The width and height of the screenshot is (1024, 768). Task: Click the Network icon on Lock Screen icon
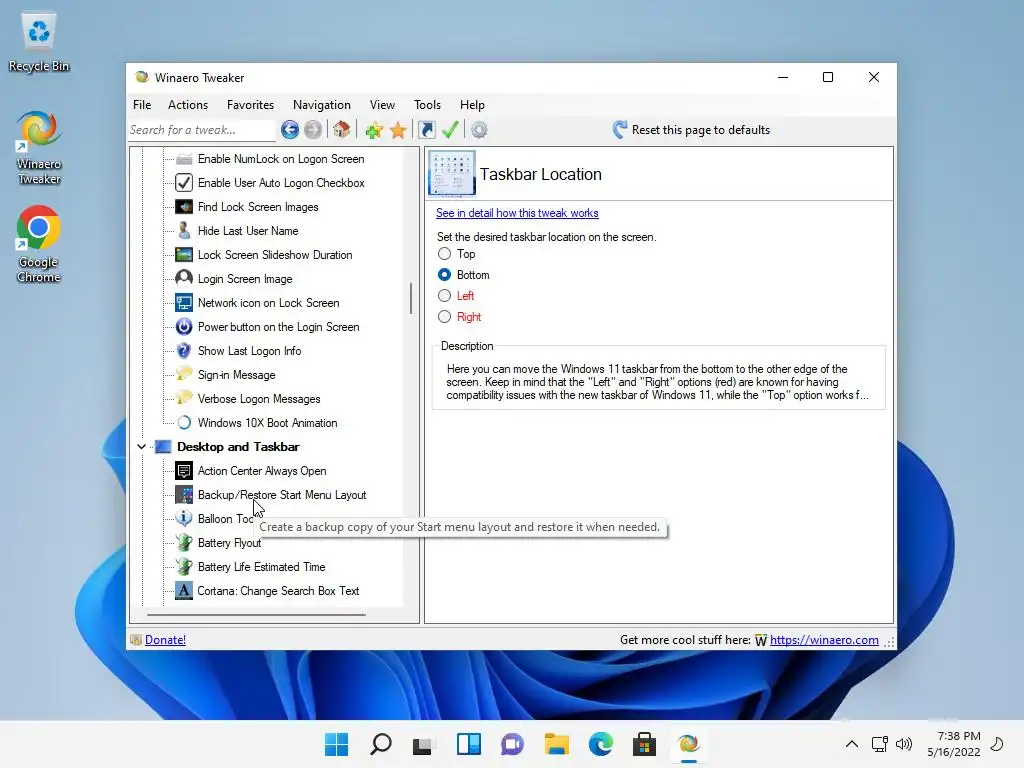click(184, 303)
